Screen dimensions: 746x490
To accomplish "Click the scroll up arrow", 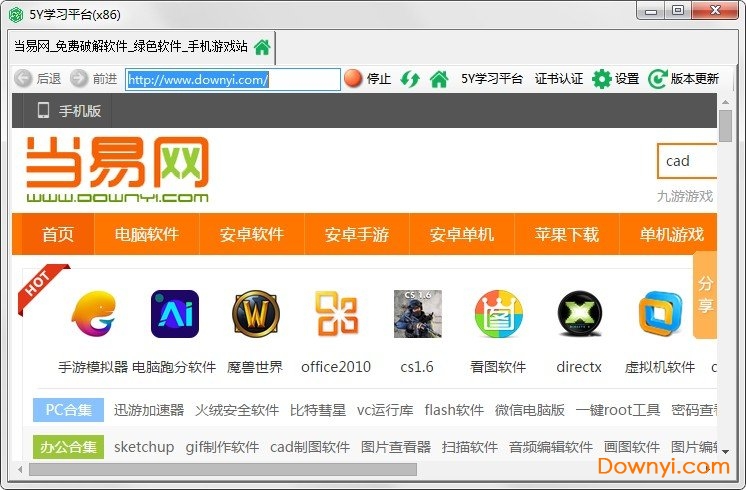I will [726, 102].
